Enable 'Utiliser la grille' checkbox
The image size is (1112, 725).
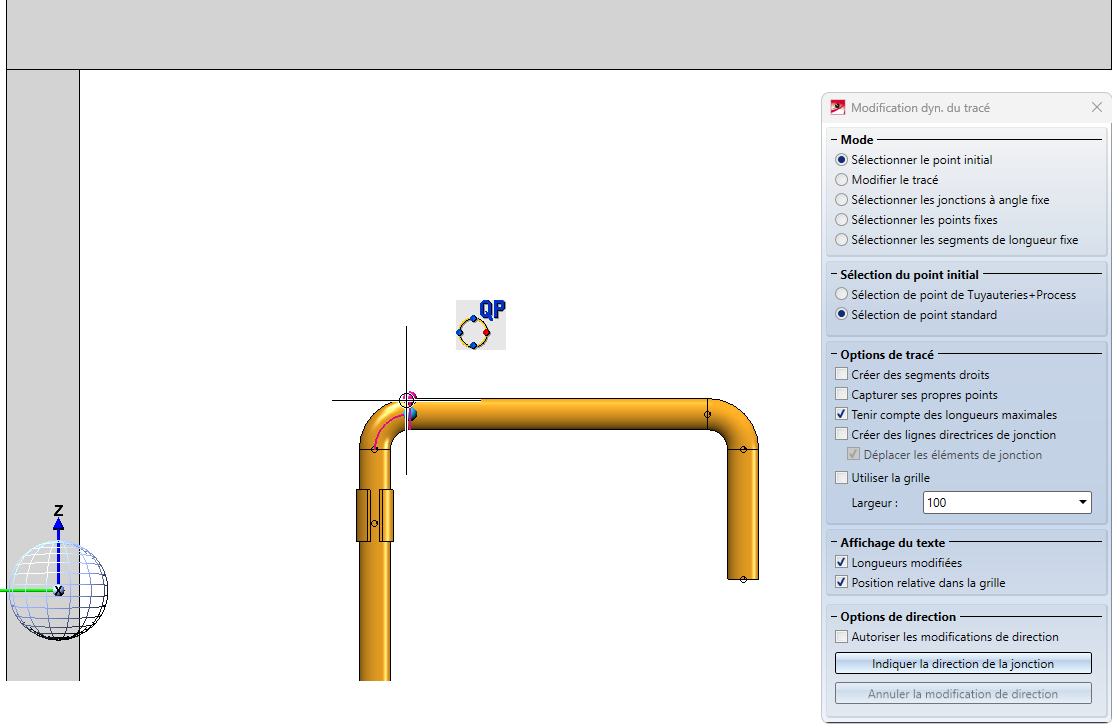click(x=841, y=478)
